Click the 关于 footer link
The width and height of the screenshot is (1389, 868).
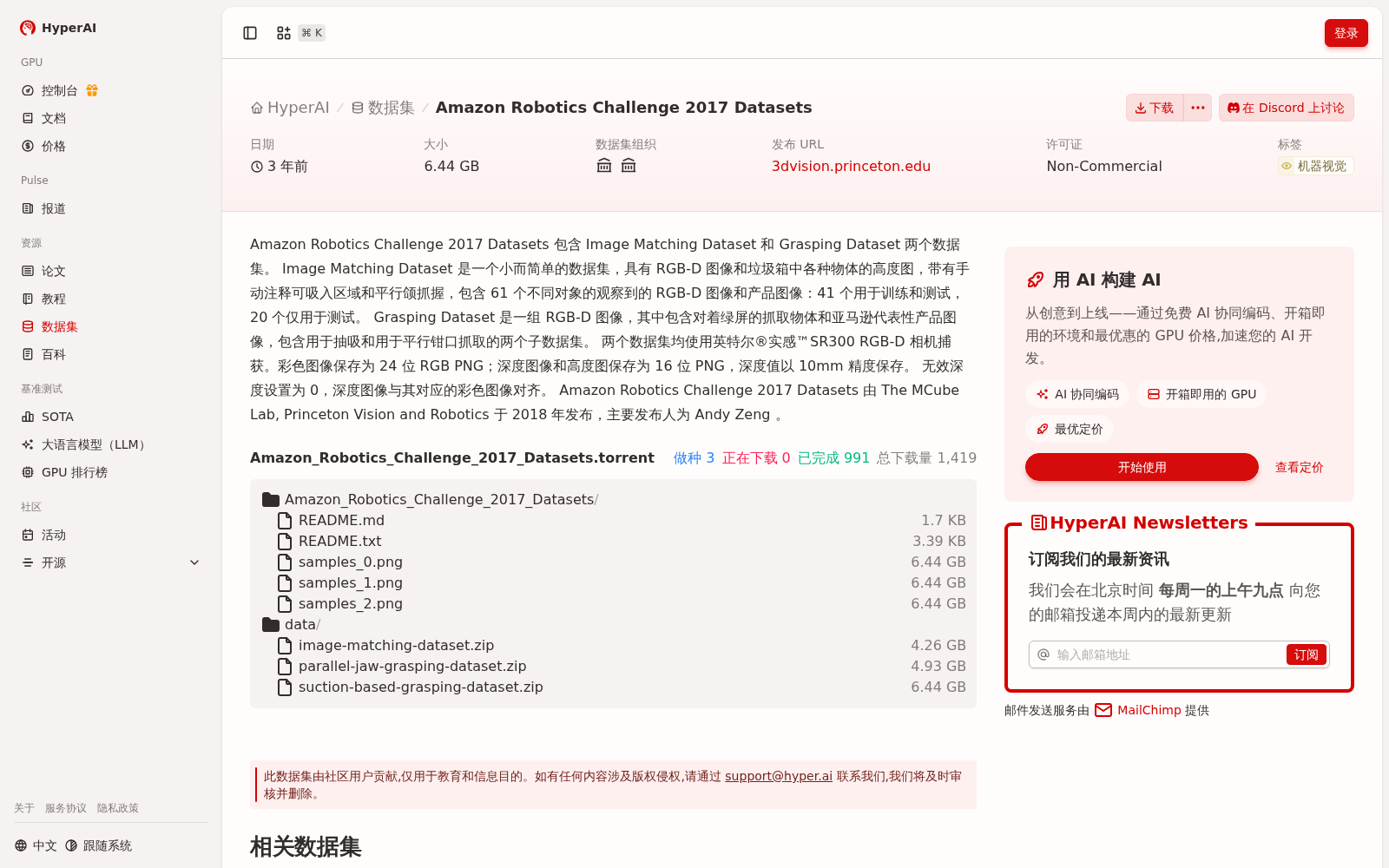[24, 808]
